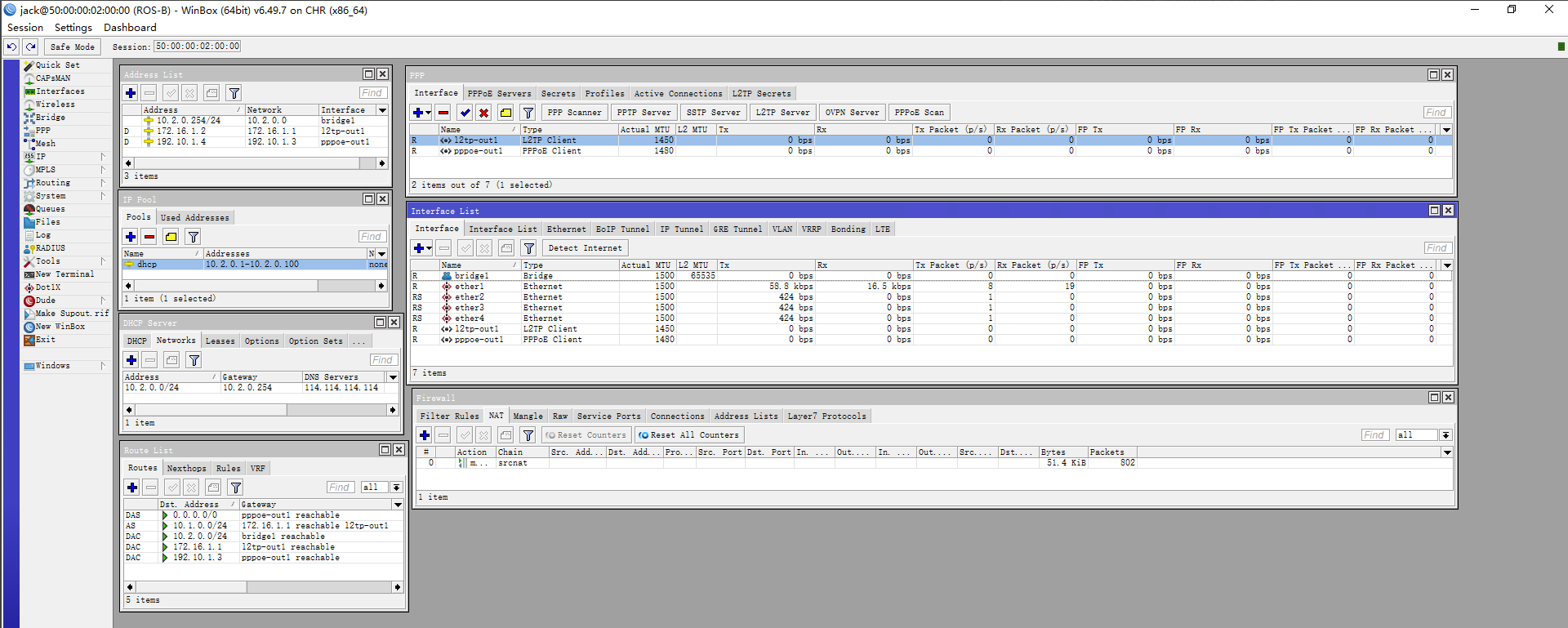This screenshot has height=628, width=1568.
Task: Toggle Safe Mode
Action: (73, 47)
